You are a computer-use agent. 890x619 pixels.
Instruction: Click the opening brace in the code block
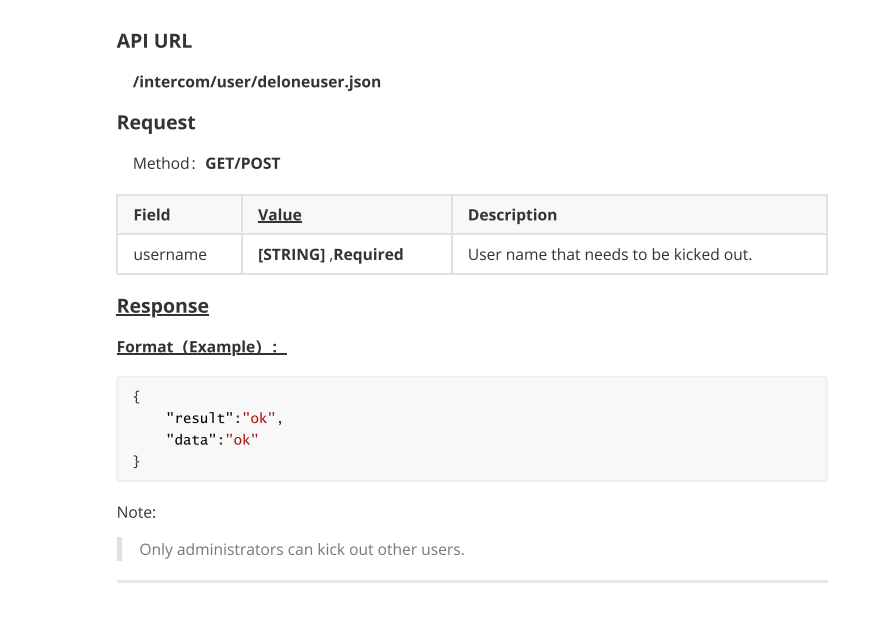136,396
